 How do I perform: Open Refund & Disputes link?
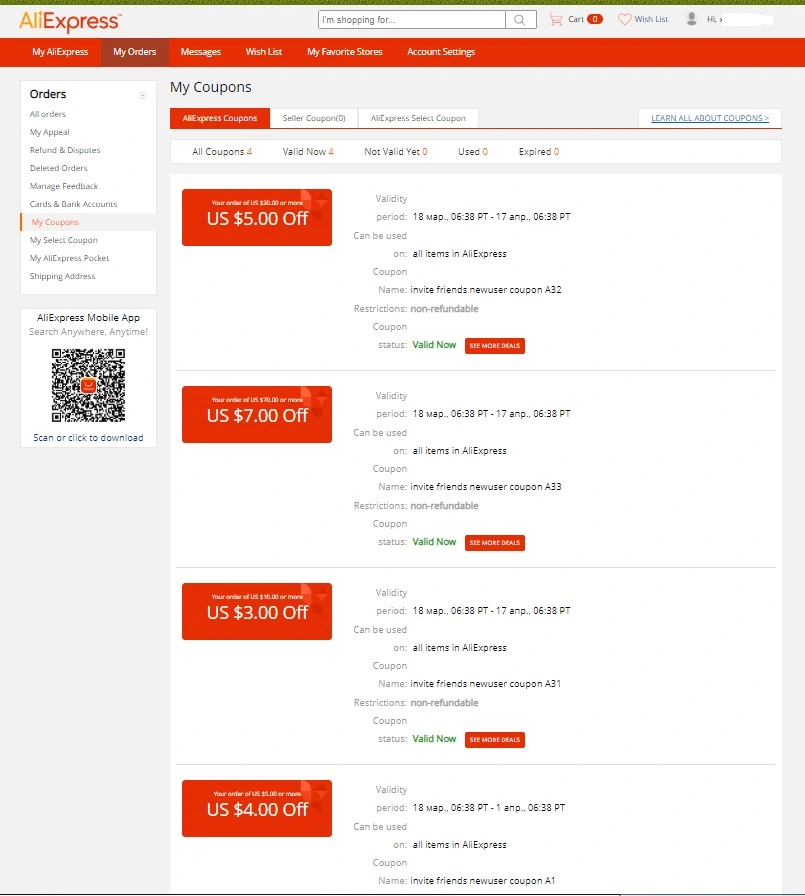pos(65,150)
